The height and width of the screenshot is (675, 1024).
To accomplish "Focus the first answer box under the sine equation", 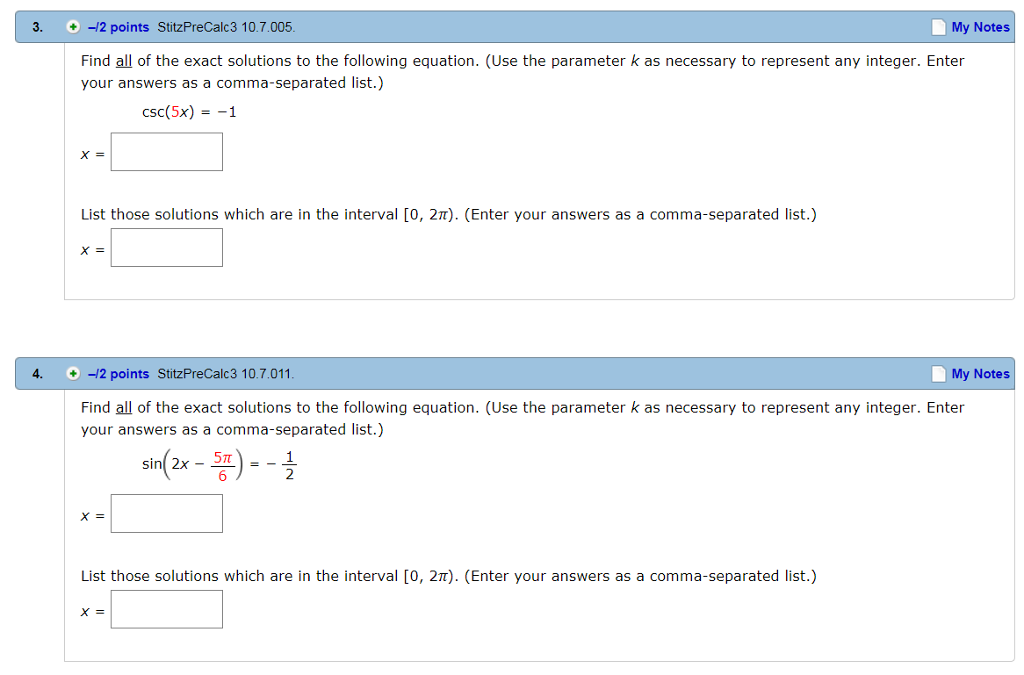I will tap(167, 514).
